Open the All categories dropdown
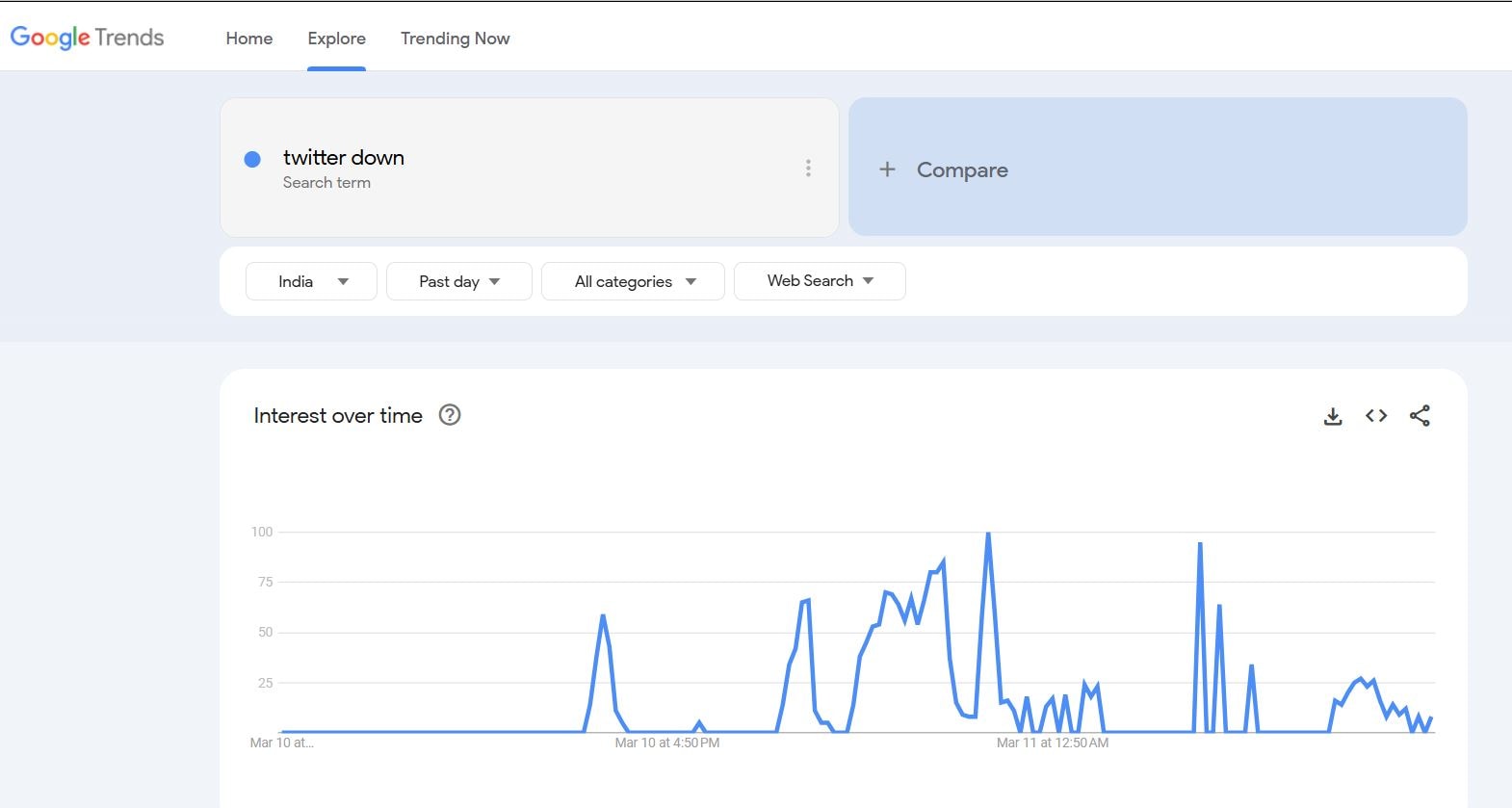Screen dimensions: 1512x808 coord(633,281)
